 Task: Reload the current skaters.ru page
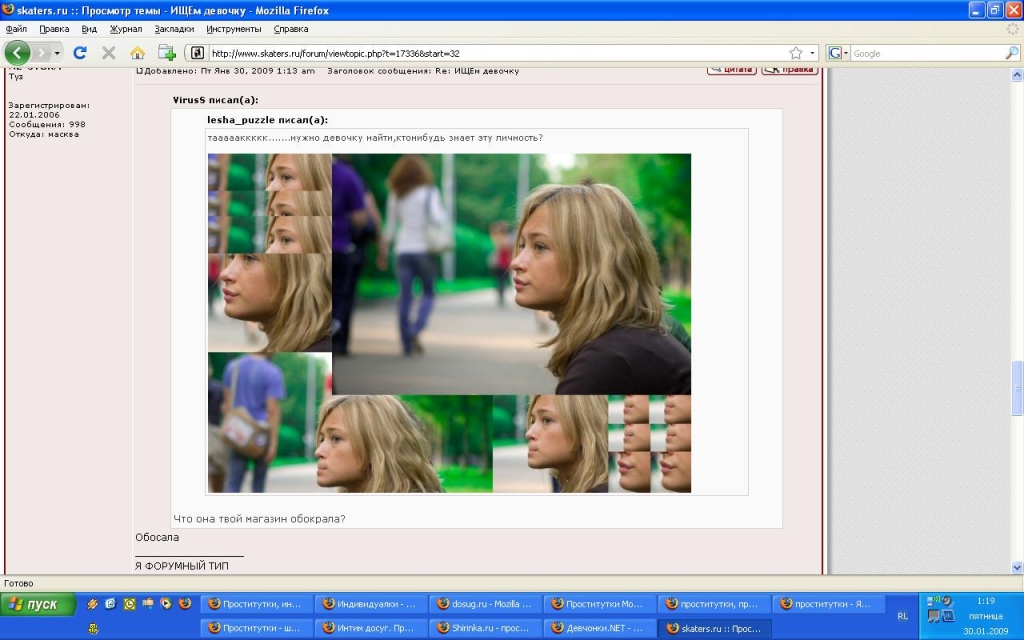point(81,52)
